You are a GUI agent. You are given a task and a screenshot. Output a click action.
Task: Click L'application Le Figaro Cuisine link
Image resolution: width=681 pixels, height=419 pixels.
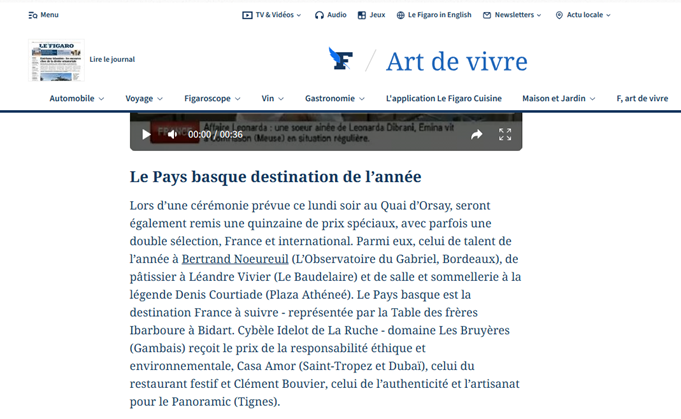pyautogui.click(x=444, y=99)
